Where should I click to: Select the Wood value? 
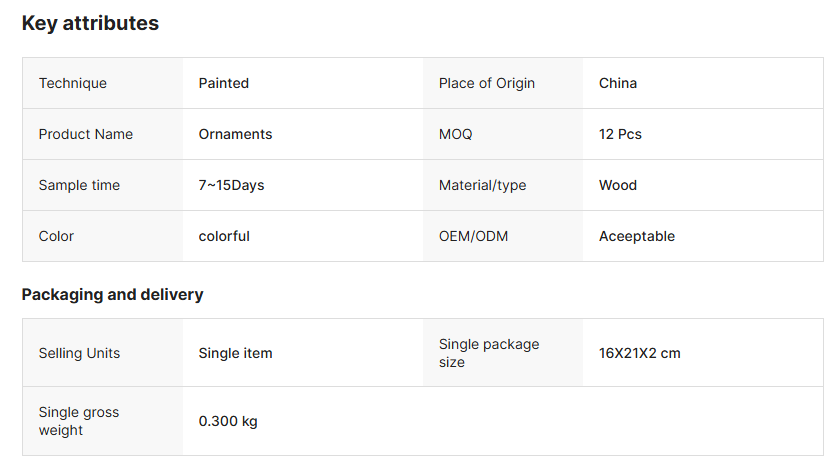point(618,185)
